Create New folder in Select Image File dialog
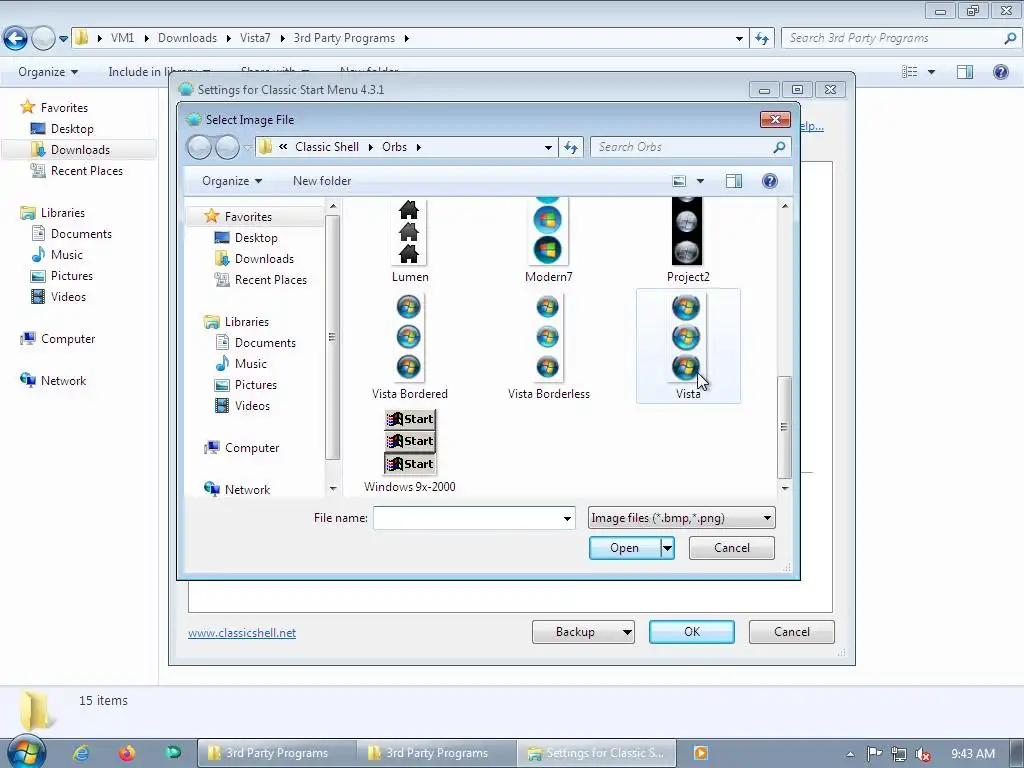1024x768 pixels. point(322,181)
